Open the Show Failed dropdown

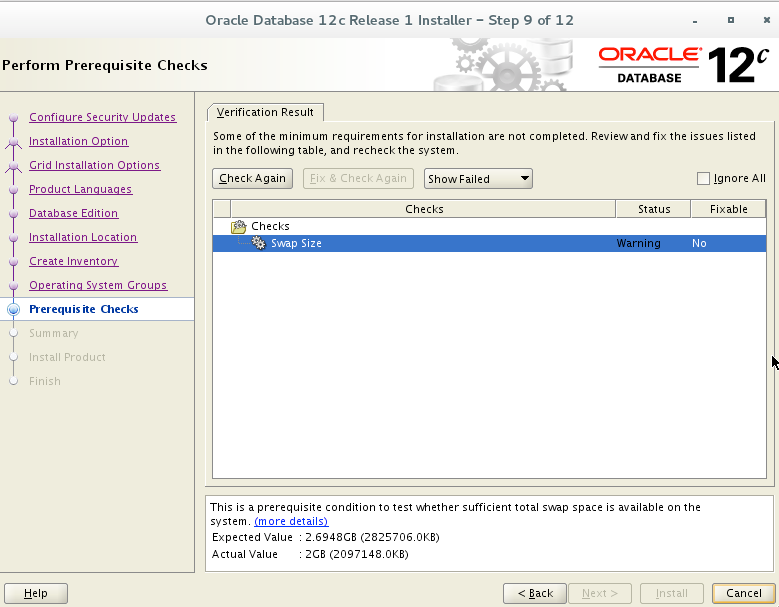[478, 179]
